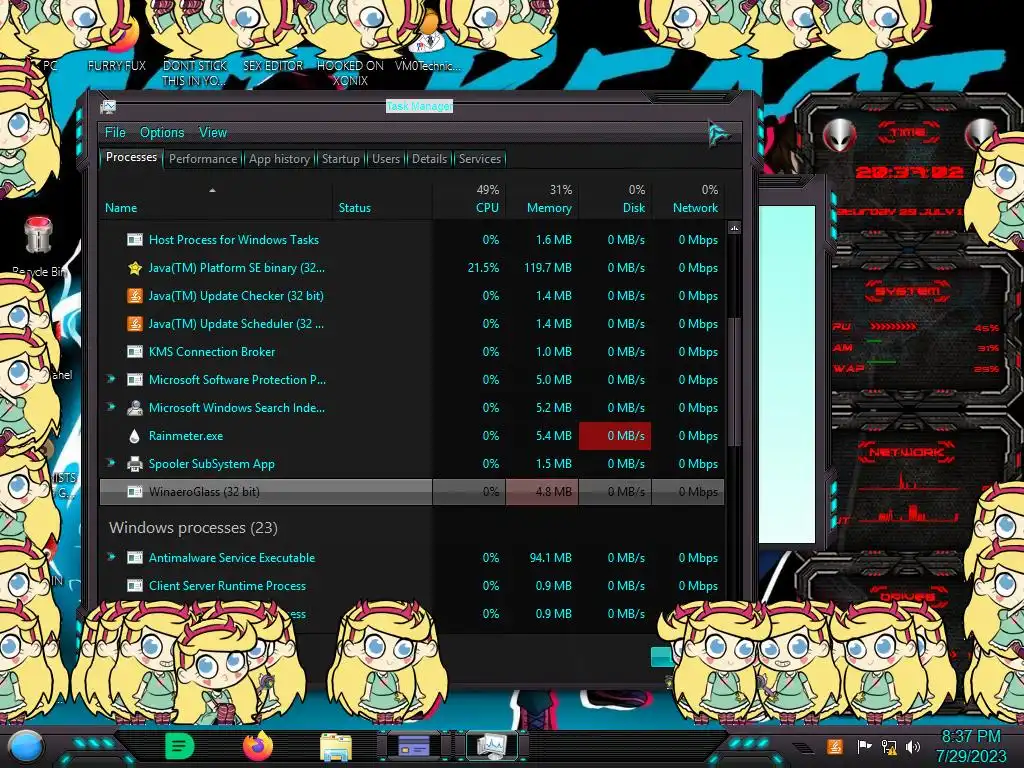Click the Java Platform SE binary star icon

(x=135, y=268)
